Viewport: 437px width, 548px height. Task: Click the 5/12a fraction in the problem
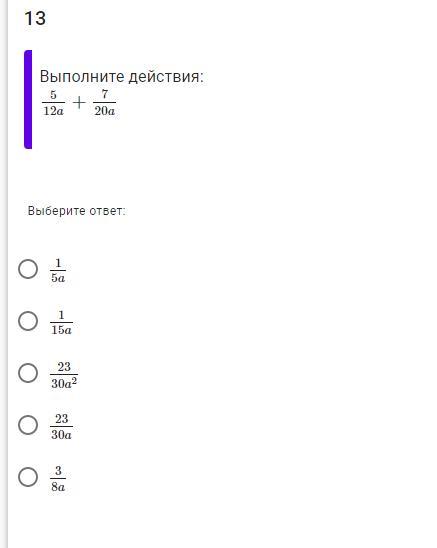point(53,103)
